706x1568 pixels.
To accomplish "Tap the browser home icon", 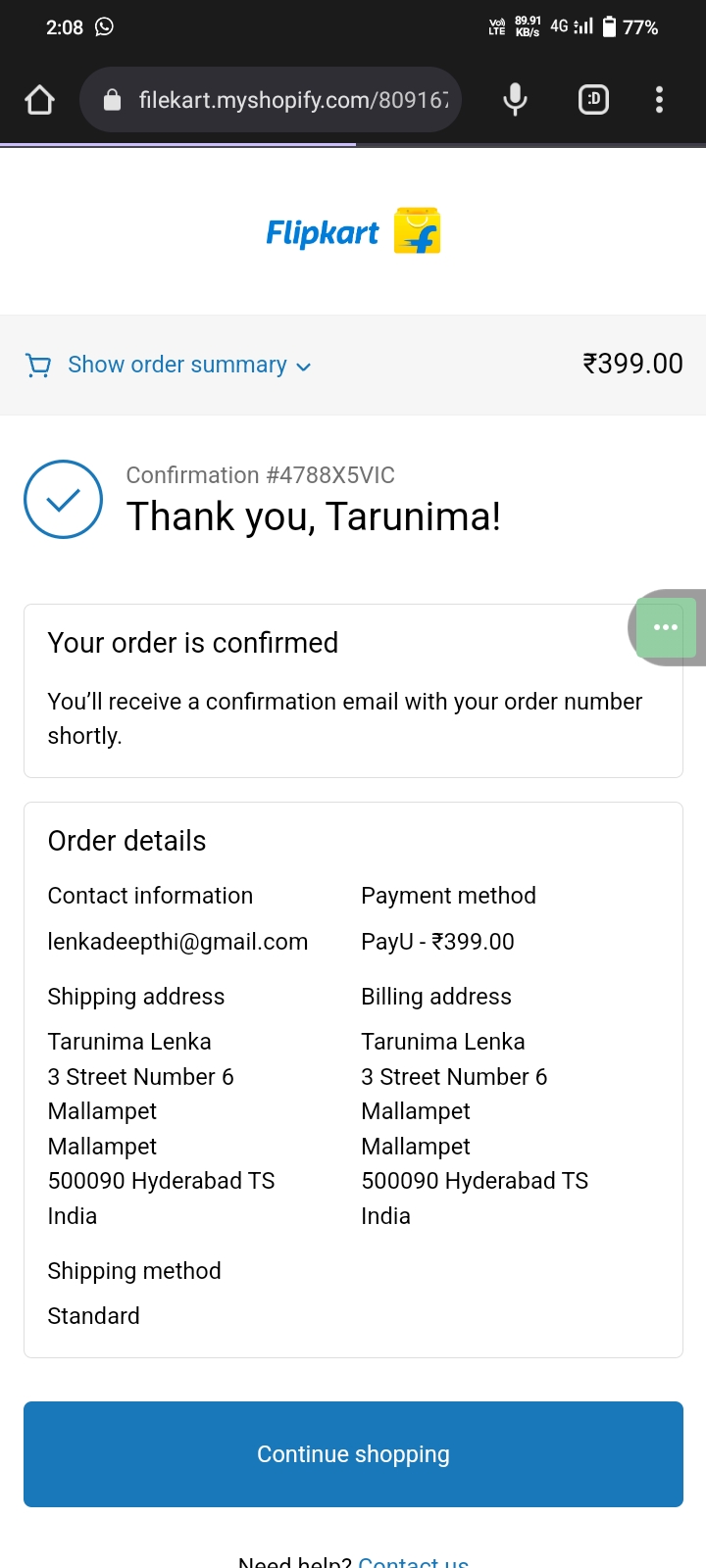I will point(39,100).
